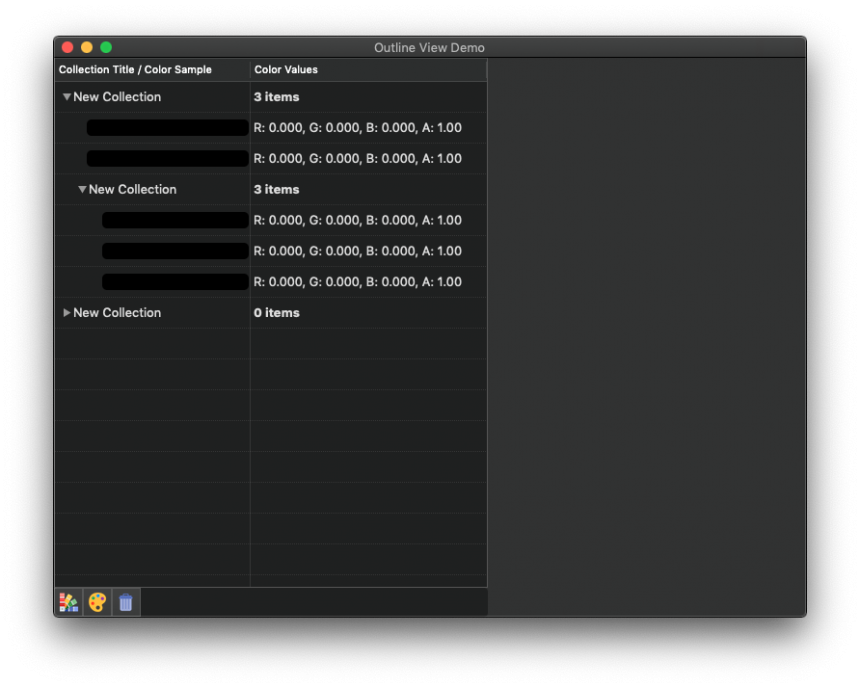Select the empty New Collection row
This screenshot has height=688, width=860.
[117, 312]
